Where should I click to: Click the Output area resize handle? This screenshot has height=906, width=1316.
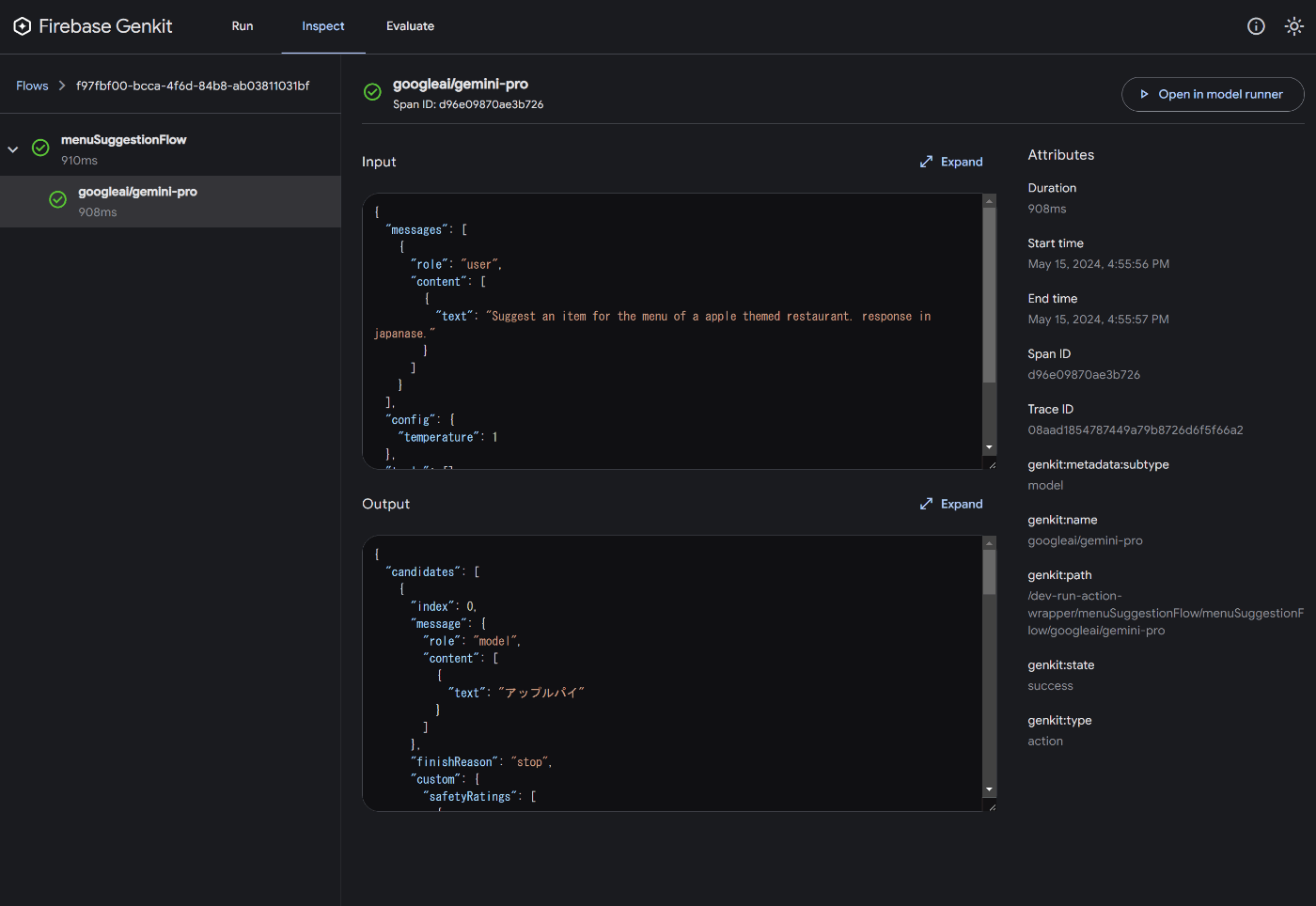coord(992,806)
